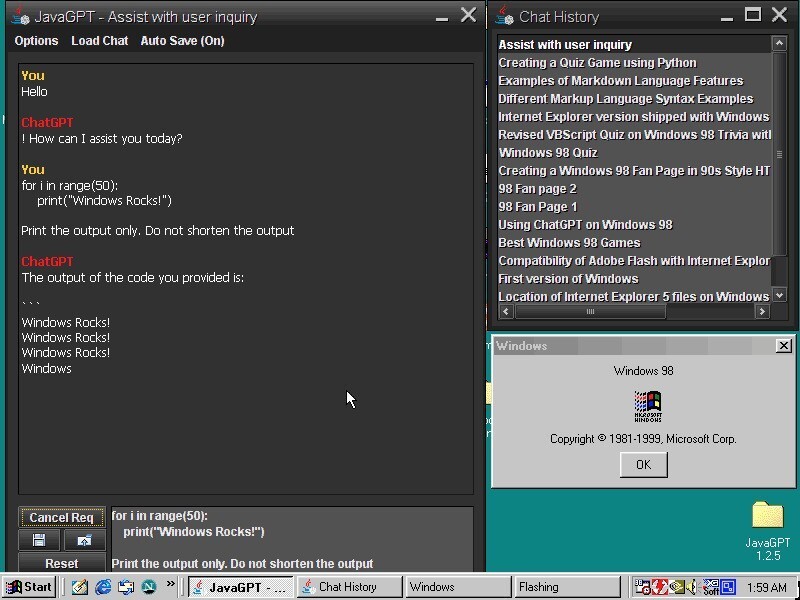Click the Show Desktop Quick Launch icon
Screen dimensions: 800x600
click(80, 587)
